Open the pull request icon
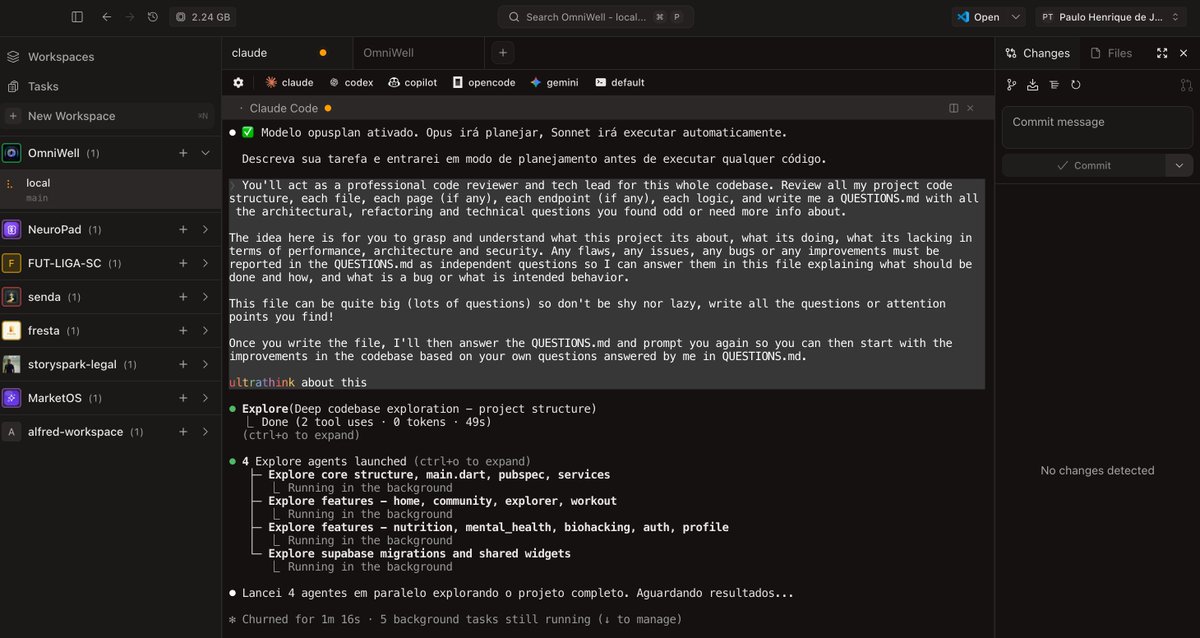The width and height of the screenshot is (1200, 638). pyautogui.click(x=1186, y=85)
